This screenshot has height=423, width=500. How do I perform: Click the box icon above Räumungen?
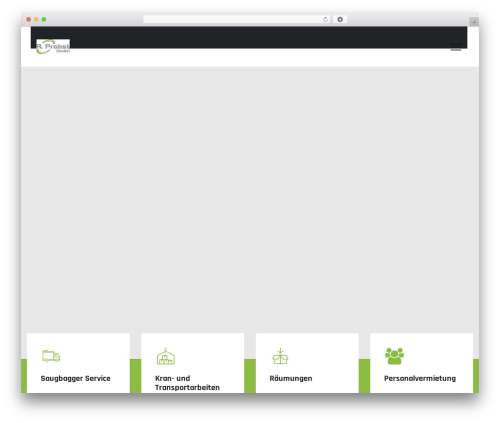[x=280, y=356]
